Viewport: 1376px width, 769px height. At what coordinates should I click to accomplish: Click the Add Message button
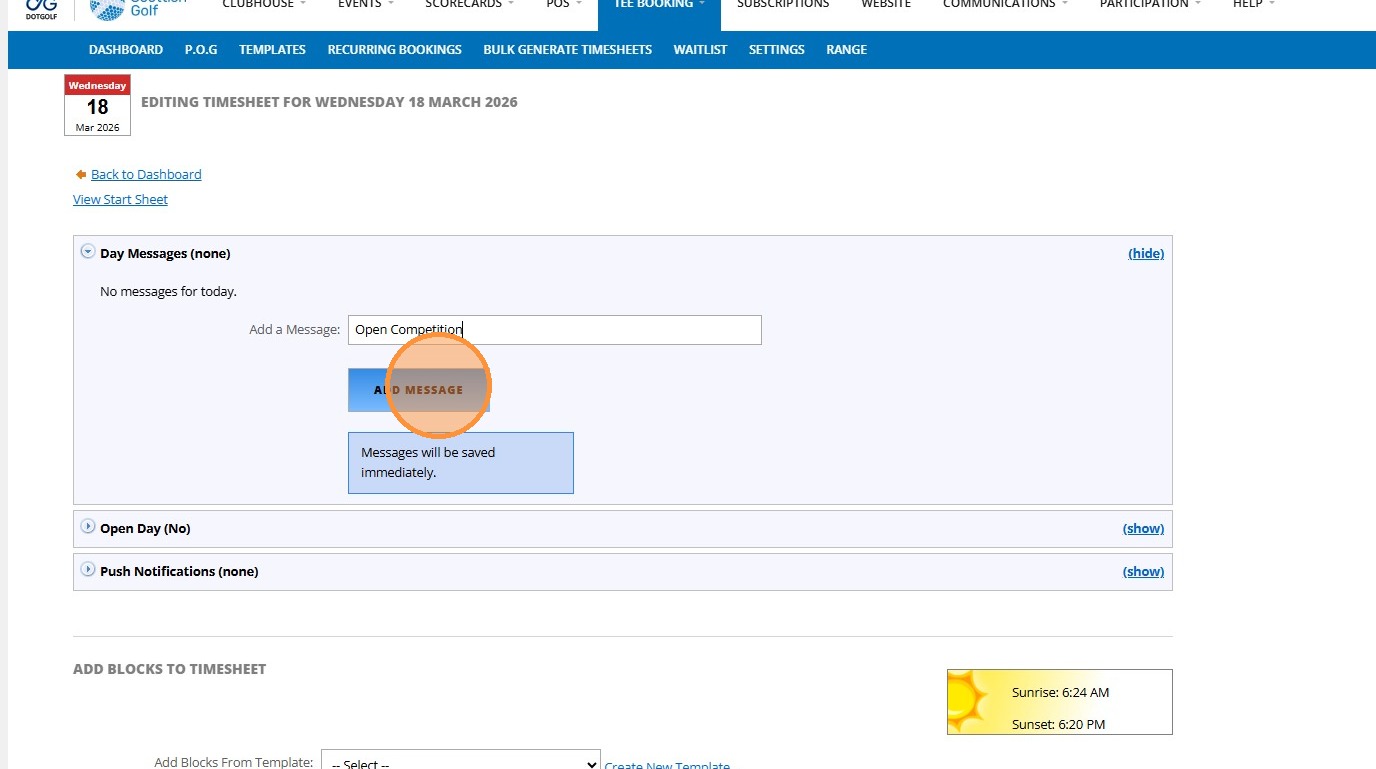tap(419, 390)
